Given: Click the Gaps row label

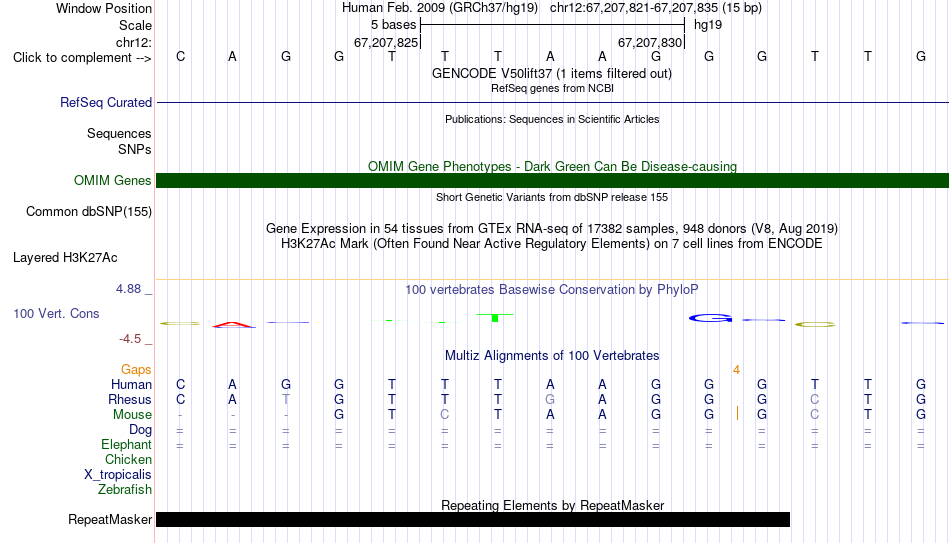Looking at the screenshot, I should point(136,370).
